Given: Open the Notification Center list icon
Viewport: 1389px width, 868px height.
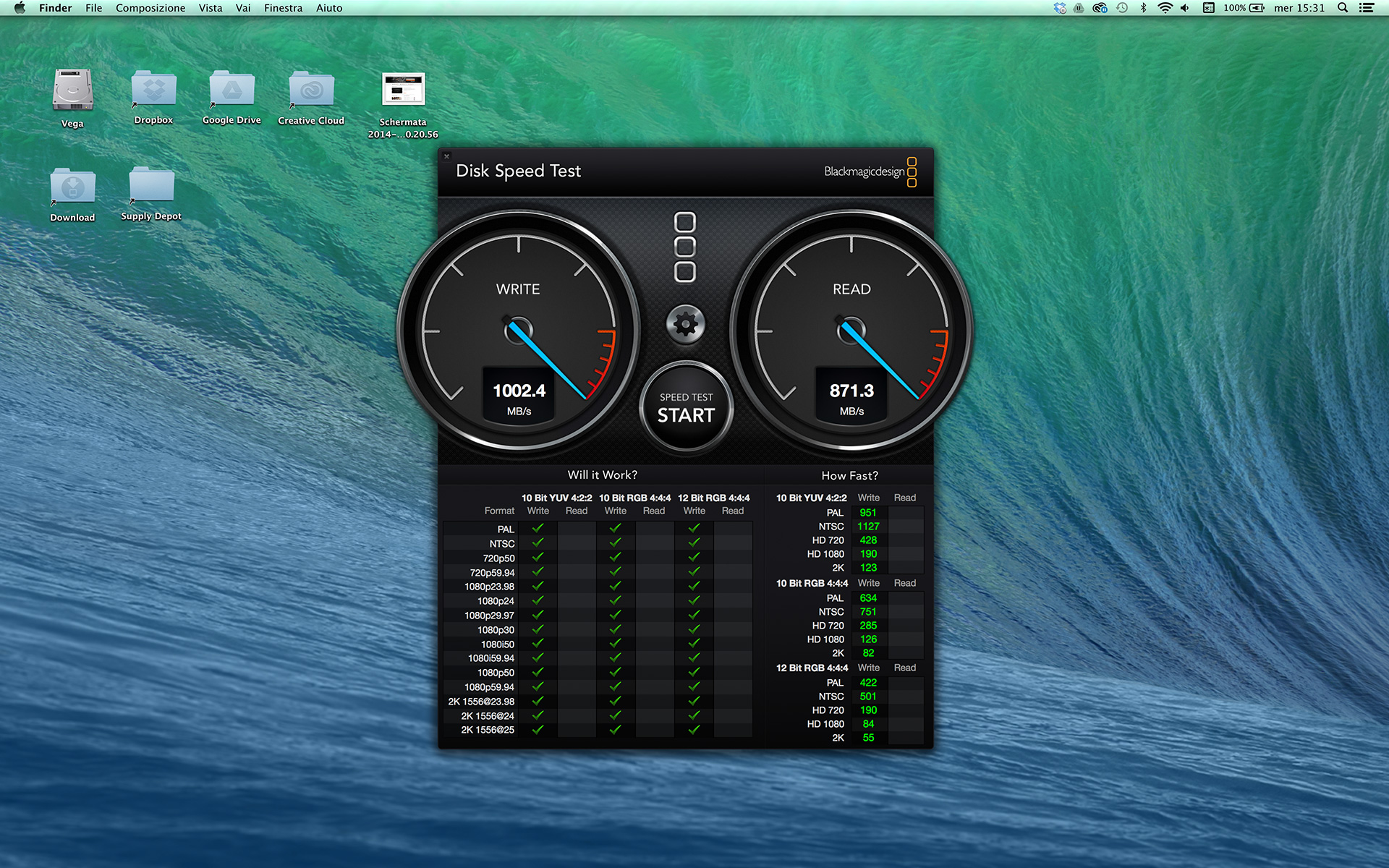Looking at the screenshot, I should 1367,8.
